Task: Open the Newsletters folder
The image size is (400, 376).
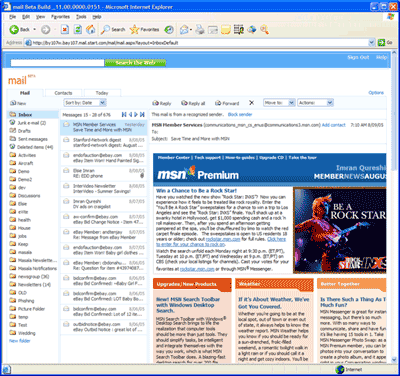Action: 33,284
